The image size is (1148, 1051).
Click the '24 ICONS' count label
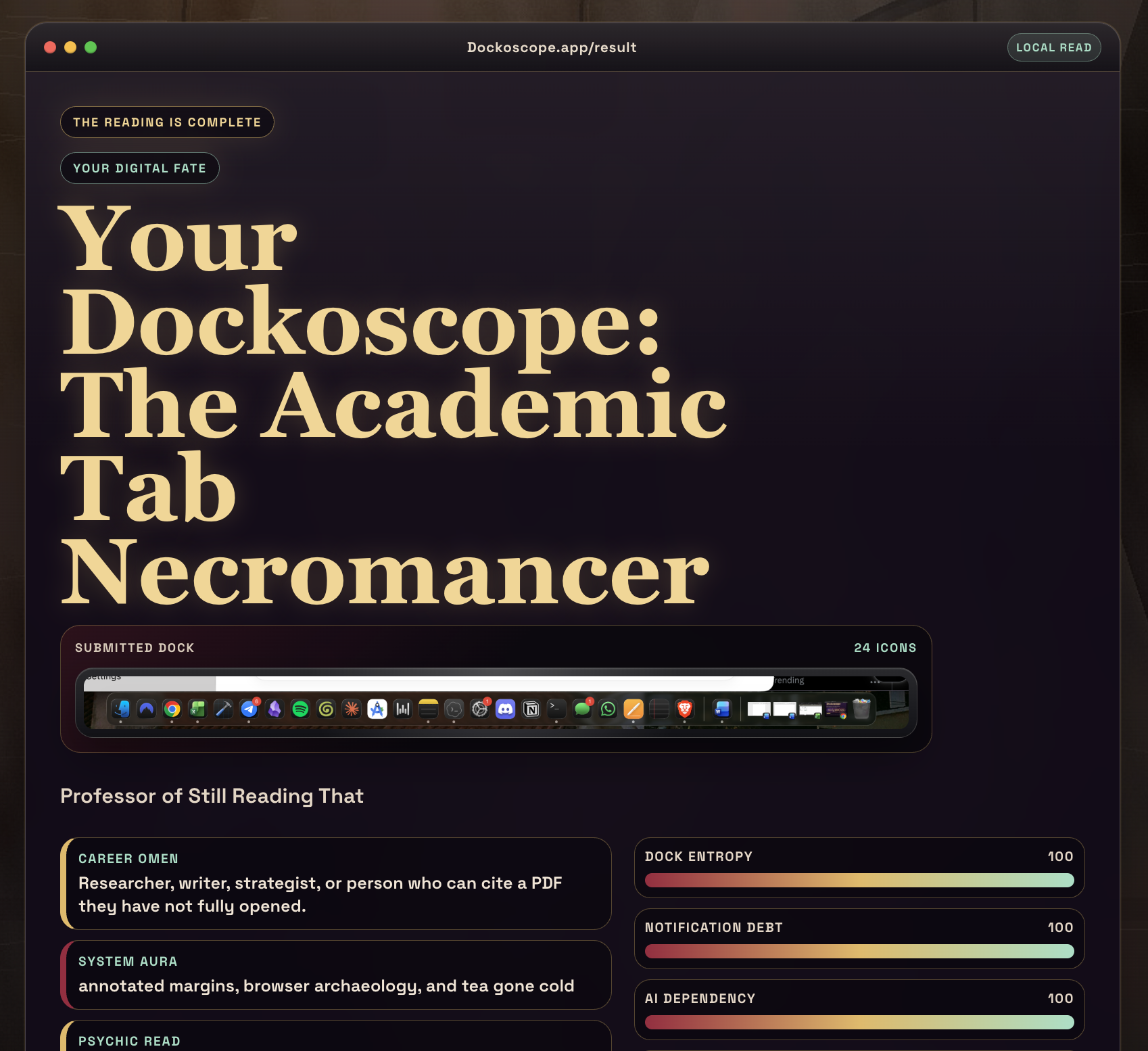885,648
